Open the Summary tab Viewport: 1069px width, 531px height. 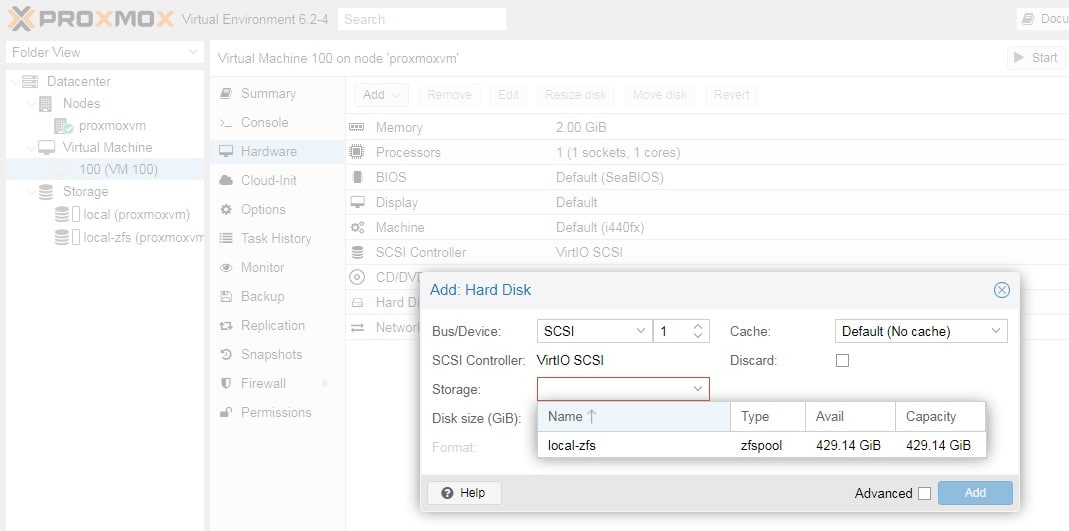(277, 93)
